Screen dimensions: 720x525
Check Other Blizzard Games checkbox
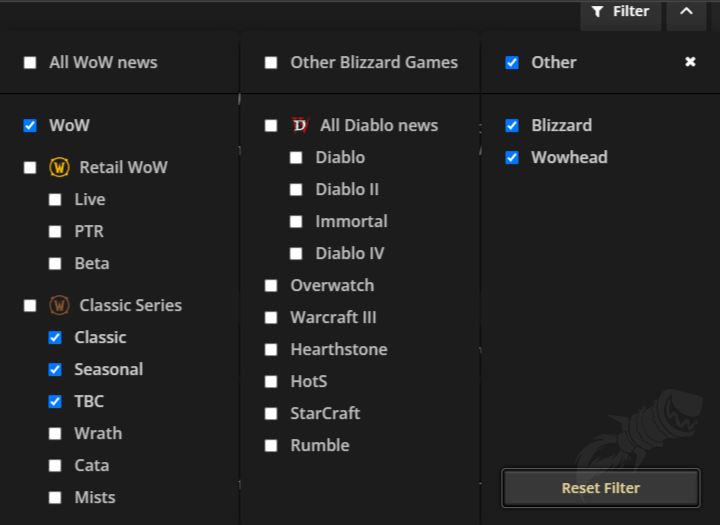[271, 62]
